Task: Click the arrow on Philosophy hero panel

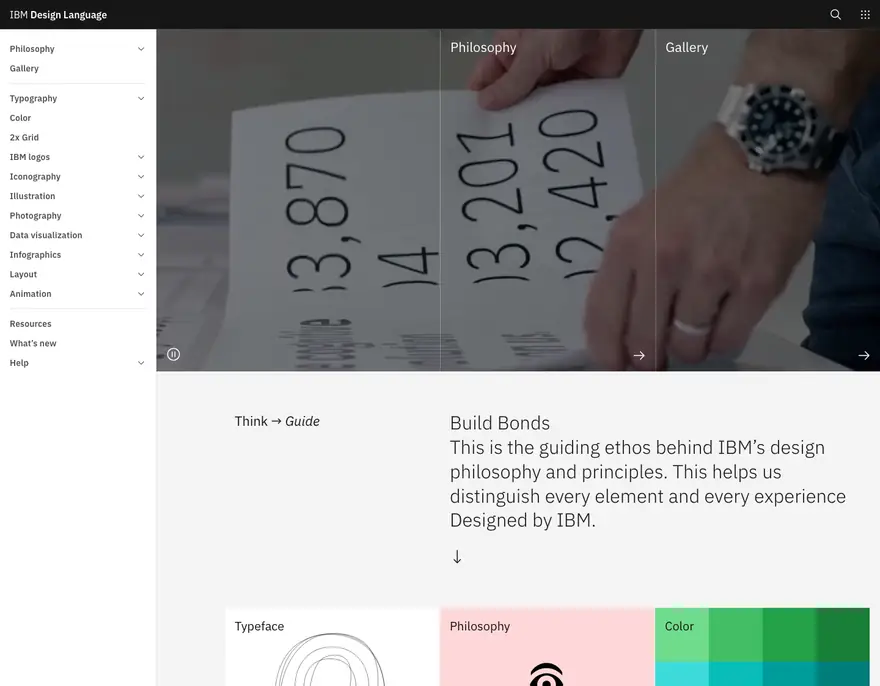Action: (639, 355)
